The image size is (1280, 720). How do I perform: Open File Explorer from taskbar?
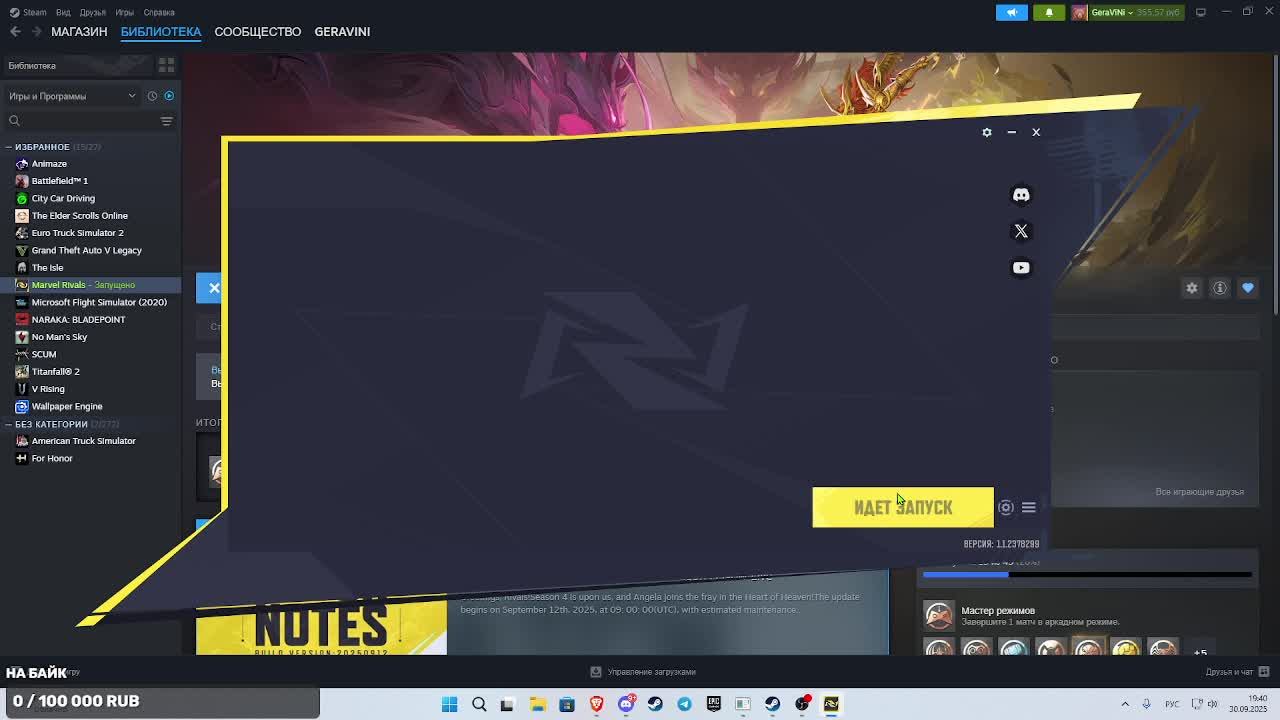537,704
